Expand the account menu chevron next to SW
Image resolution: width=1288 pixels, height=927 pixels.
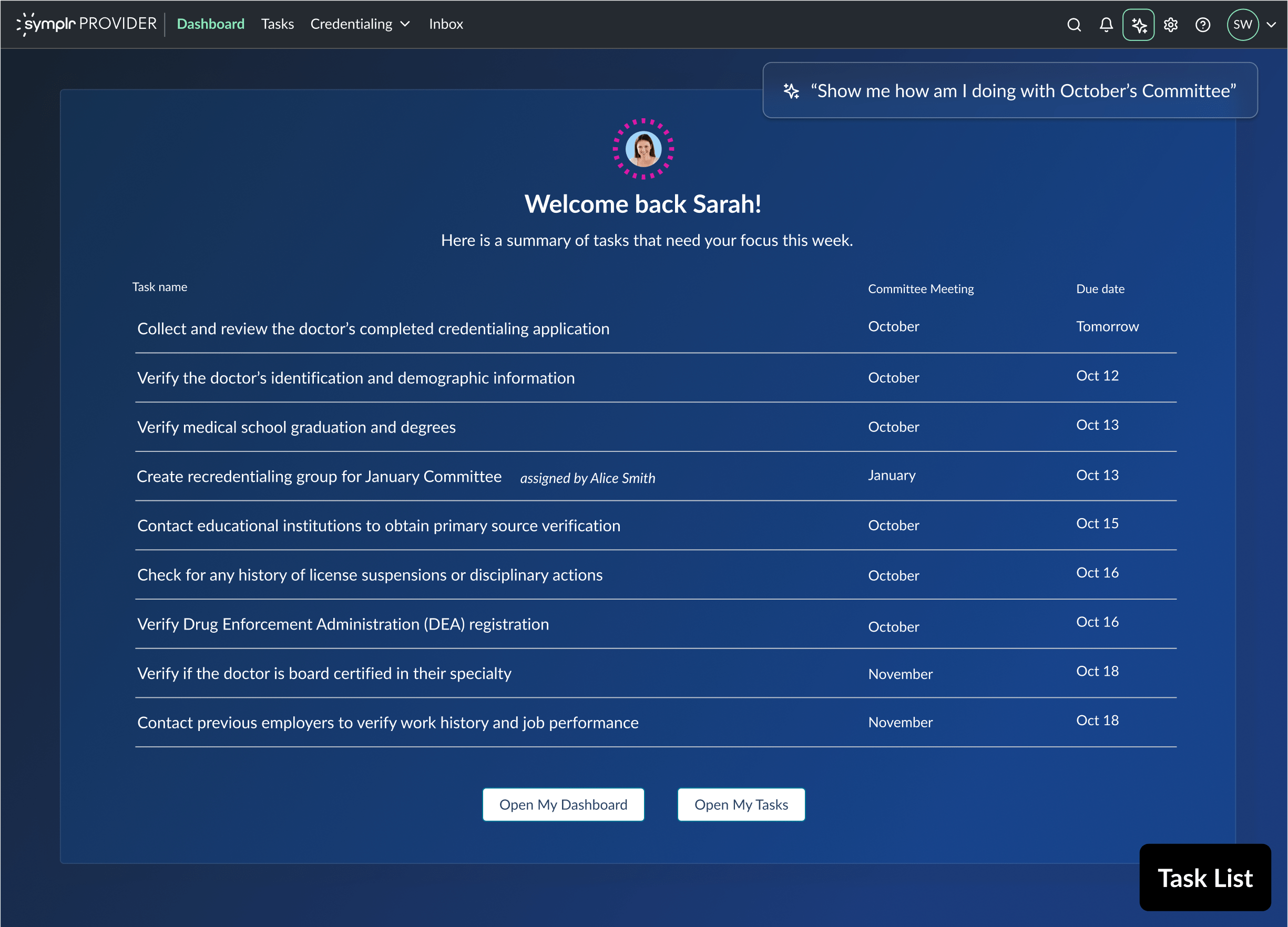tap(1271, 25)
